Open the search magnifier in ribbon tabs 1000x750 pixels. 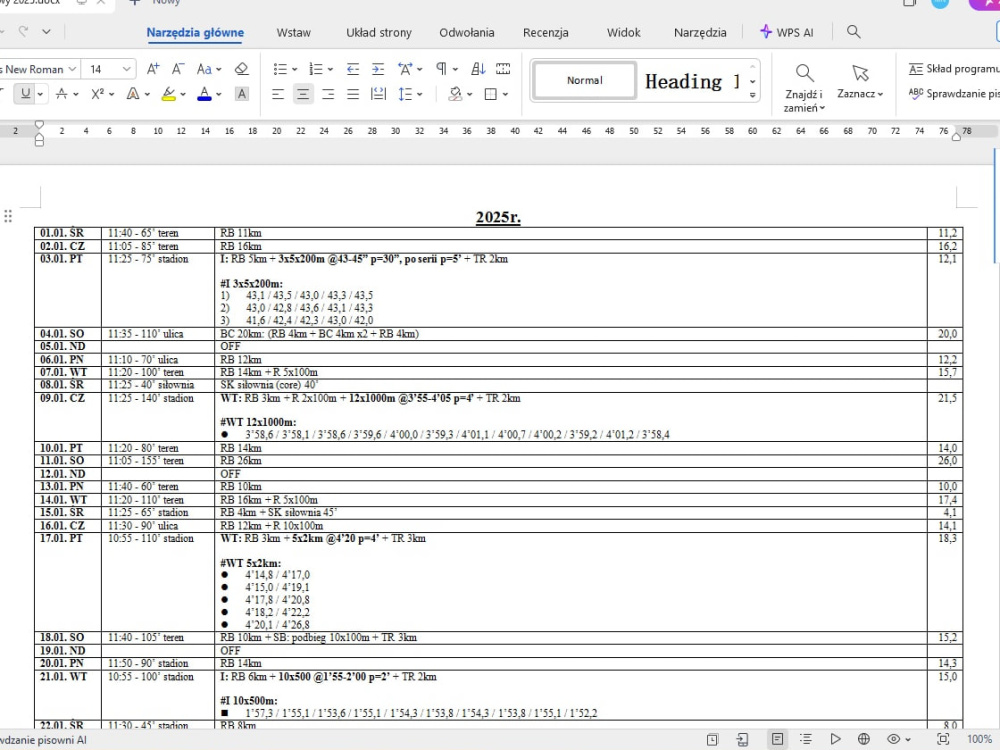coord(853,32)
